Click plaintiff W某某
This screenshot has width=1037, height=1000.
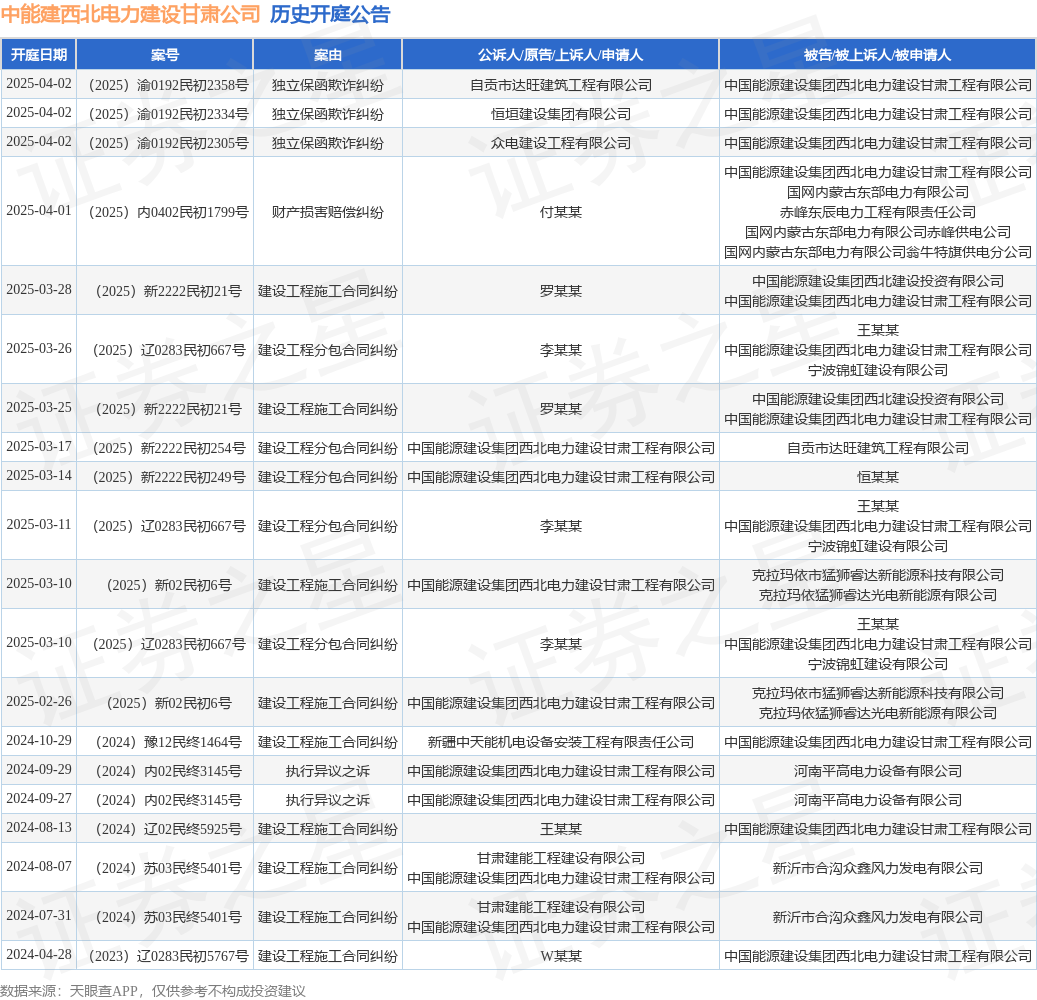pos(561,956)
